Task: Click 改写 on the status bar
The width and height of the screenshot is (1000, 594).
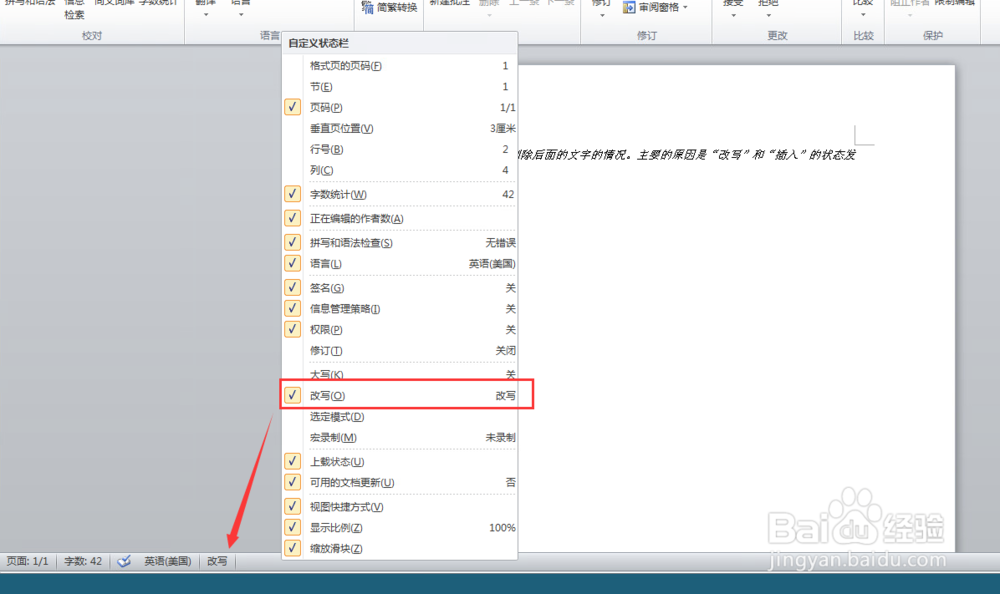Action: pyautogui.click(x=217, y=561)
